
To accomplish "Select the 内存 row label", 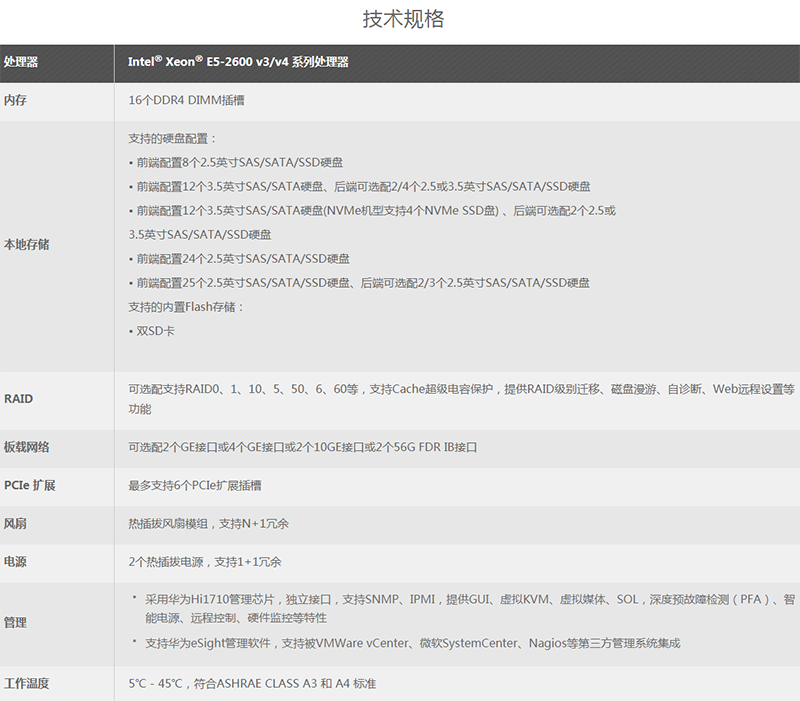I will tap(15, 101).
